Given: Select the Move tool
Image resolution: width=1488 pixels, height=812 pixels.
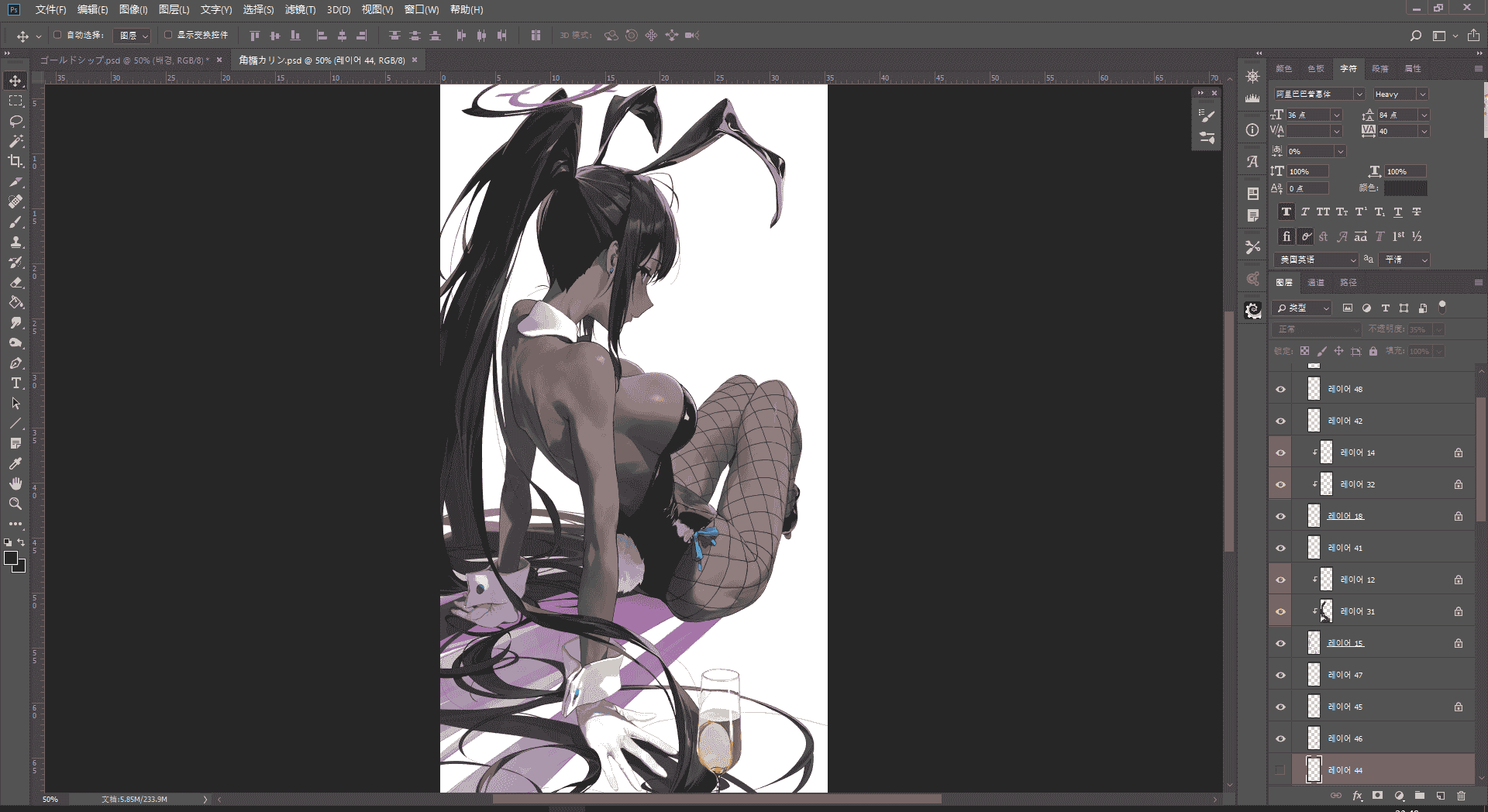Looking at the screenshot, I should tap(15, 81).
